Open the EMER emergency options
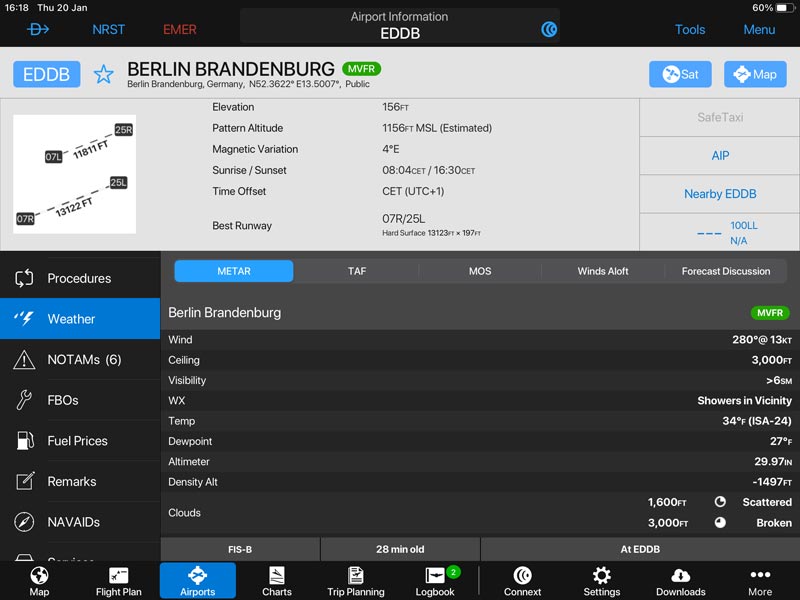The image size is (800, 600). coord(180,30)
